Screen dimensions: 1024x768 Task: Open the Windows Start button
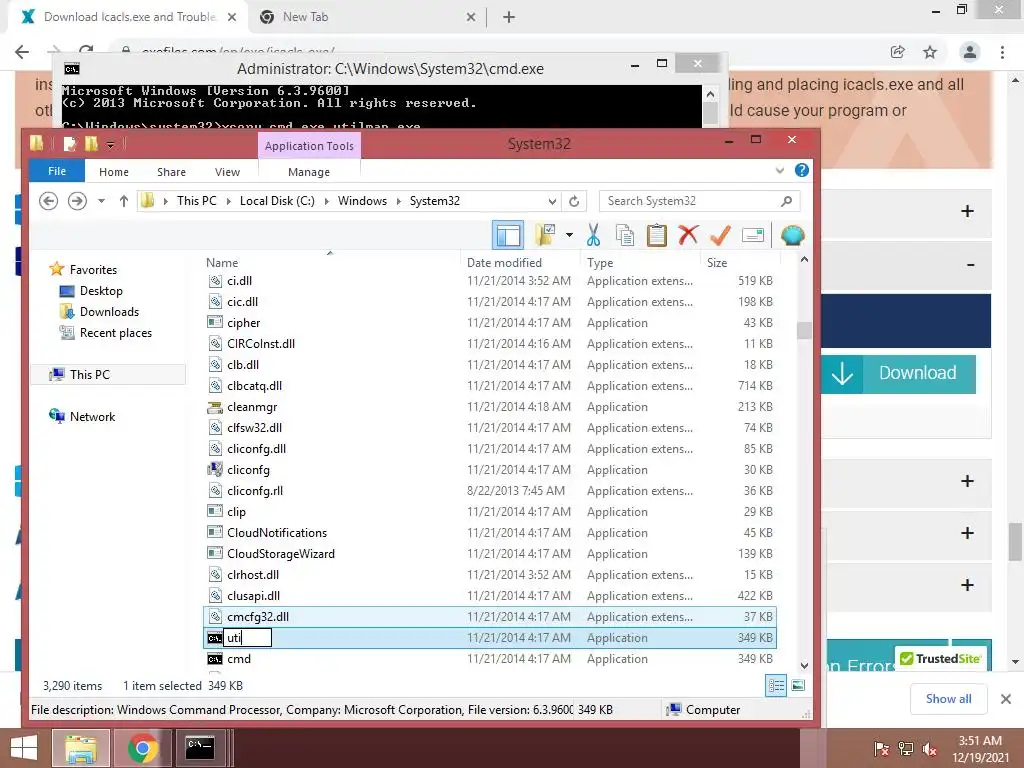pos(24,748)
